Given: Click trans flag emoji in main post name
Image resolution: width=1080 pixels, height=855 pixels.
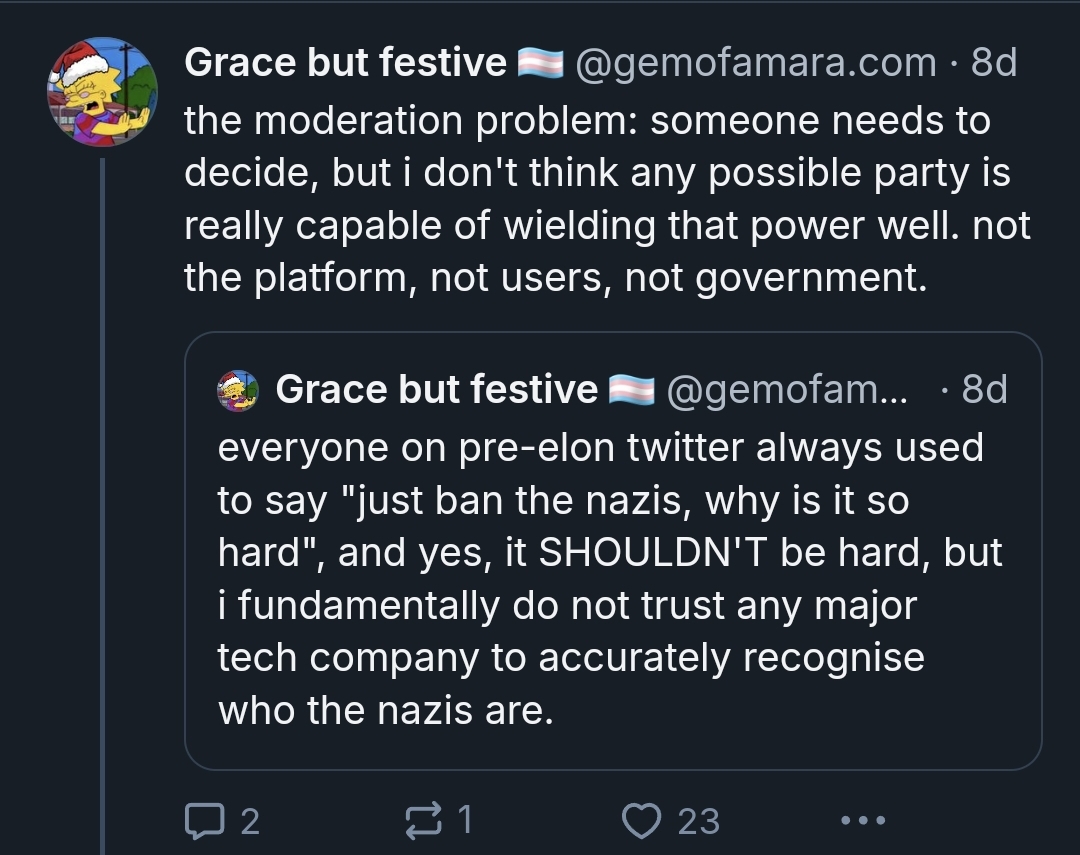Looking at the screenshot, I should point(540,64).
